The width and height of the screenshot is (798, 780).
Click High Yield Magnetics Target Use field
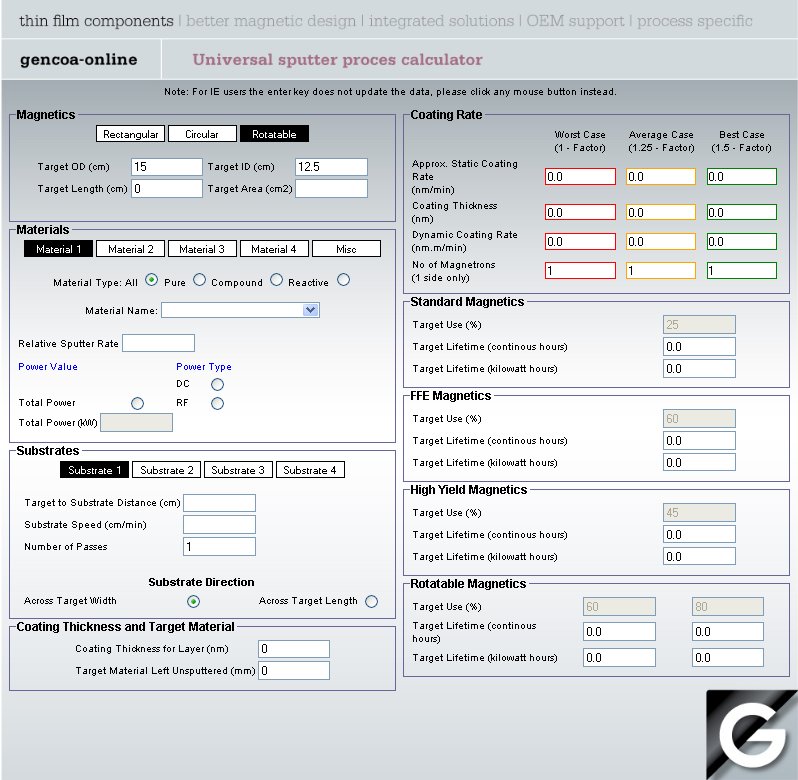pos(699,513)
